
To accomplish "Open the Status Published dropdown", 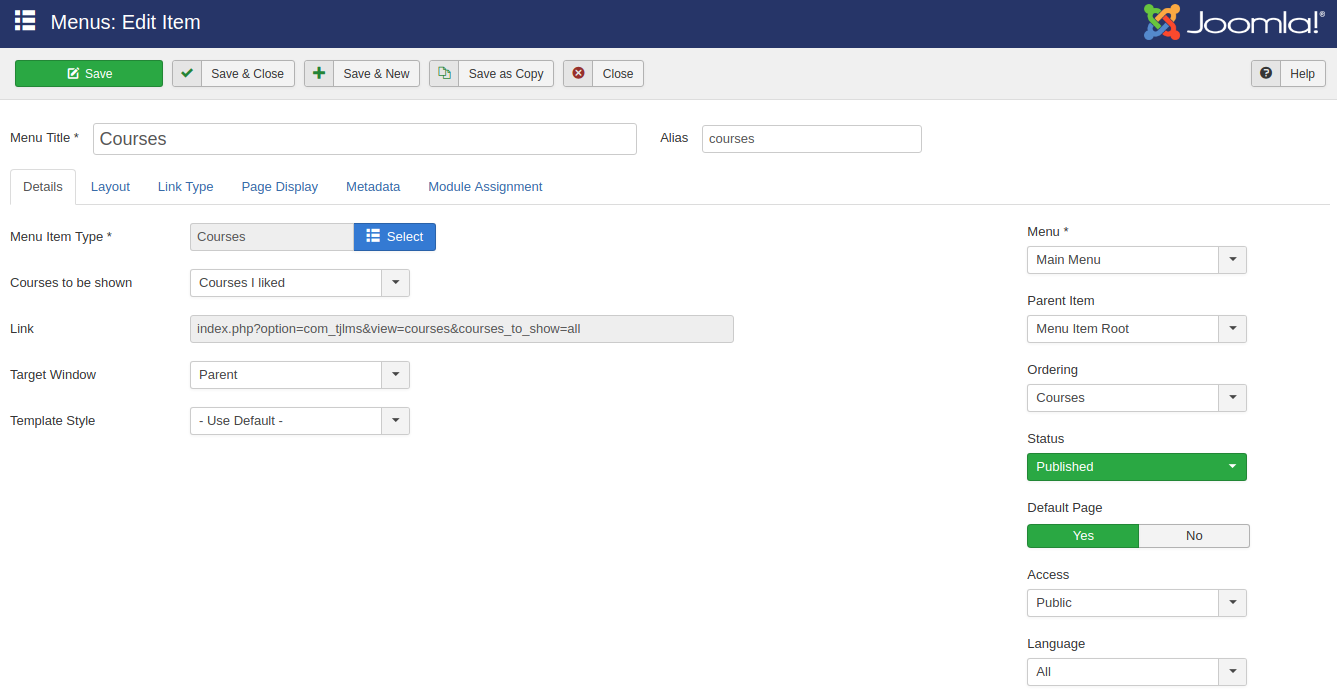I will pos(1136,467).
